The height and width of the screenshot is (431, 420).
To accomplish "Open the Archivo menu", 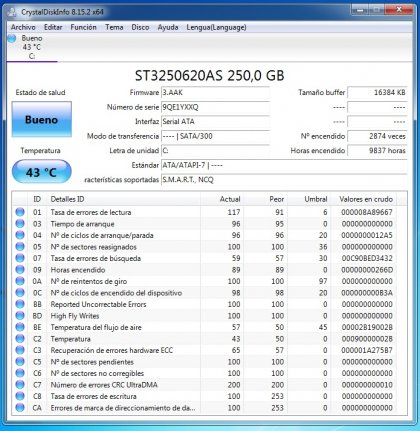I will click(x=23, y=27).
